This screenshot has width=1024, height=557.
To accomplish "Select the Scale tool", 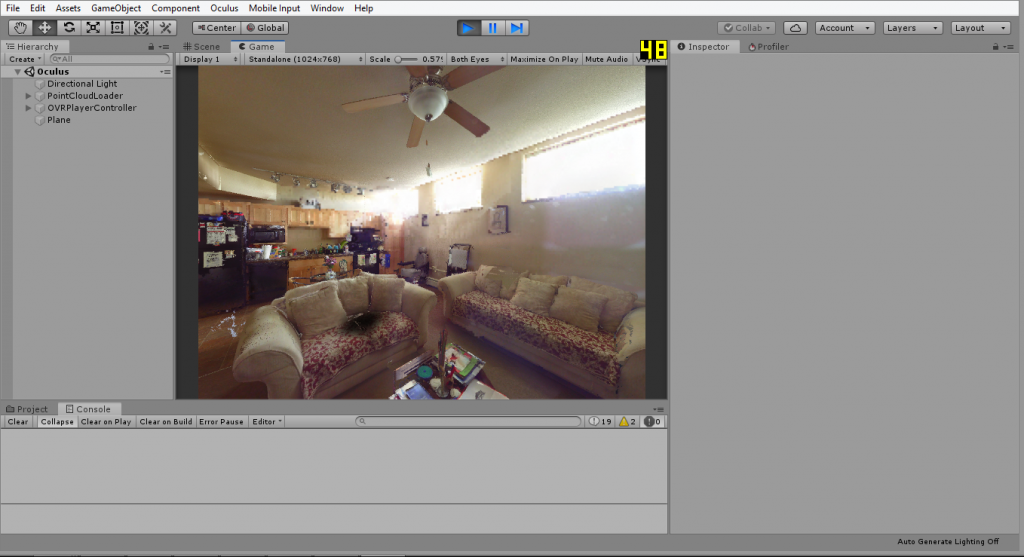I will (93, 27).
